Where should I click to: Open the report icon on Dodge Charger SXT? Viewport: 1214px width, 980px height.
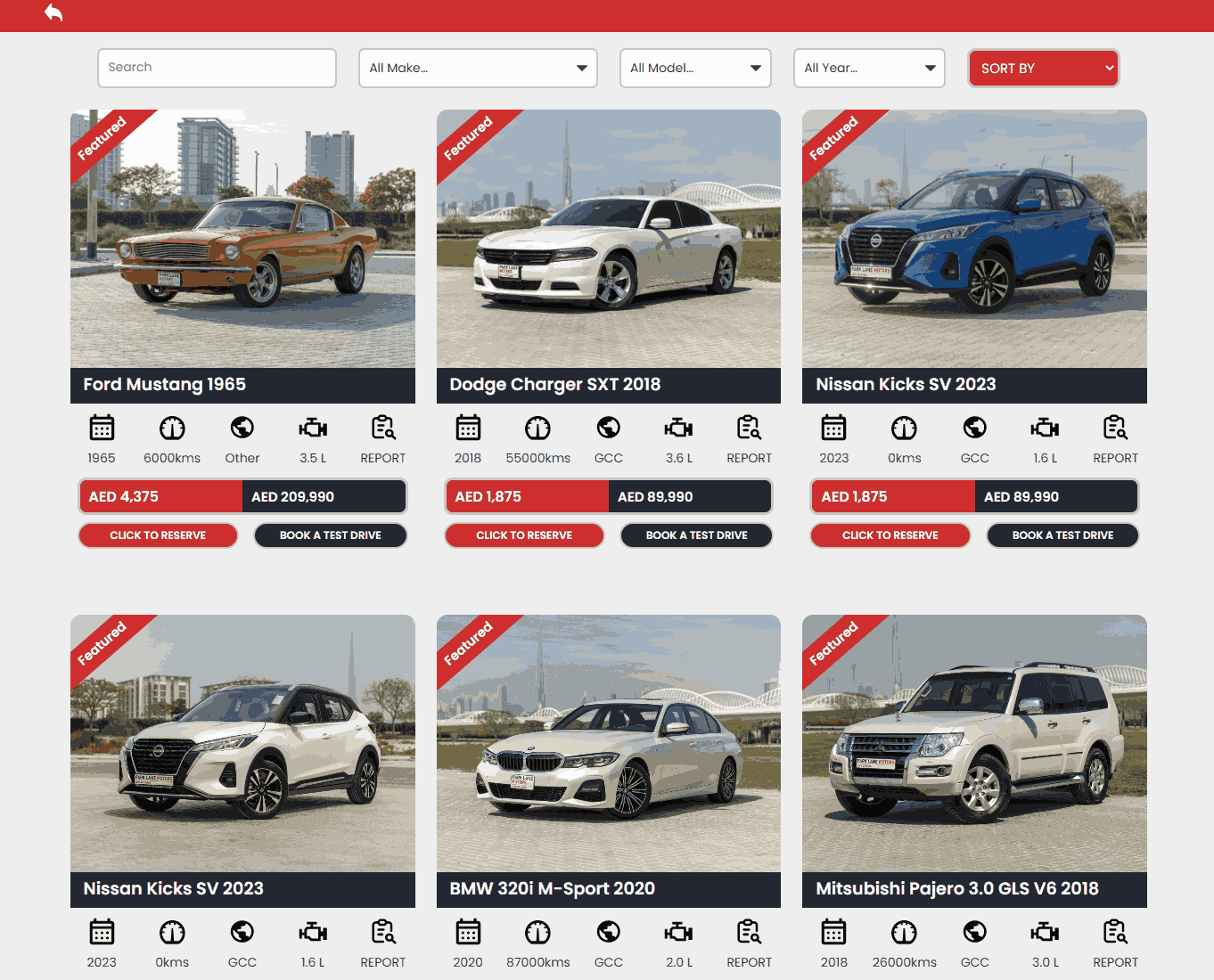pos(750,428)
